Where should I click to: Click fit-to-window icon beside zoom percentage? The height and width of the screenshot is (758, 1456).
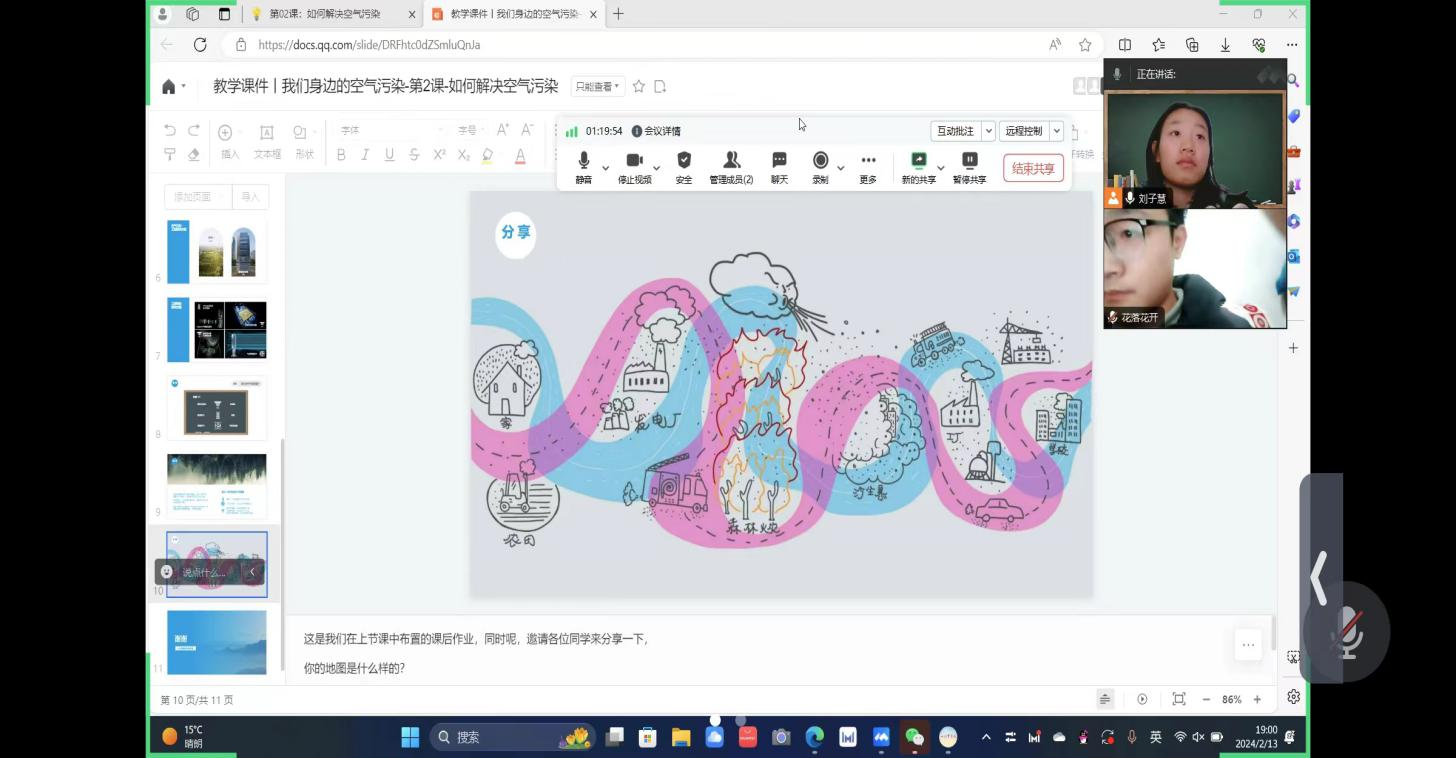[x=1179, y=699]
